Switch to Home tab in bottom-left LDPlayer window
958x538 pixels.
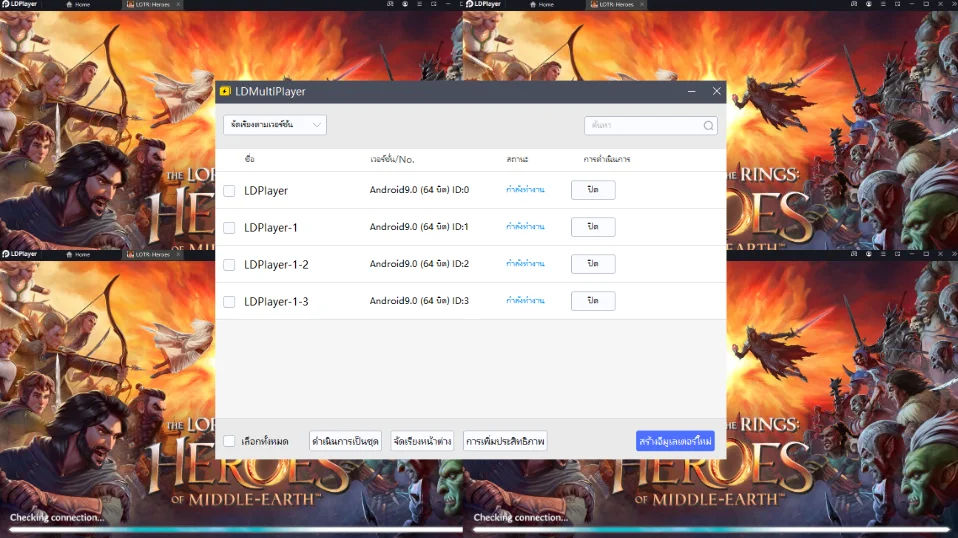click(78, 254)
